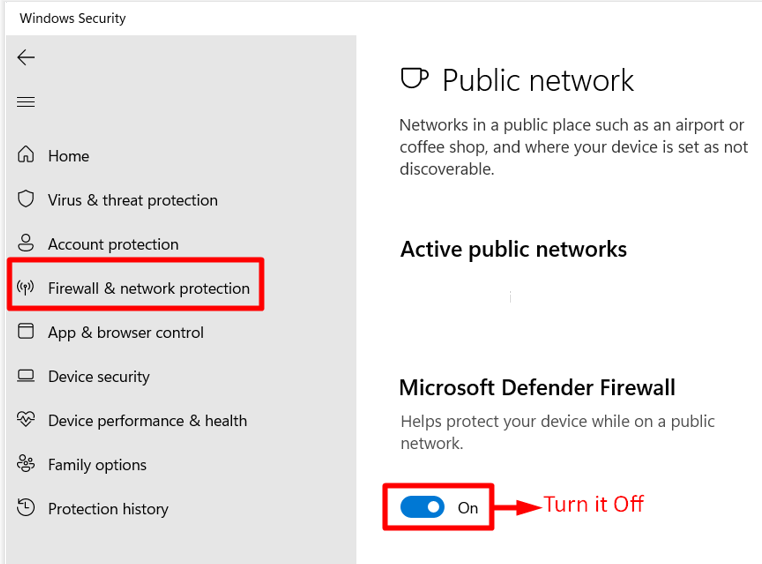The width and height of the screenshot is (762, 564).
Task: Click the Public network coffee cup icon
Action: click(415, 79)
